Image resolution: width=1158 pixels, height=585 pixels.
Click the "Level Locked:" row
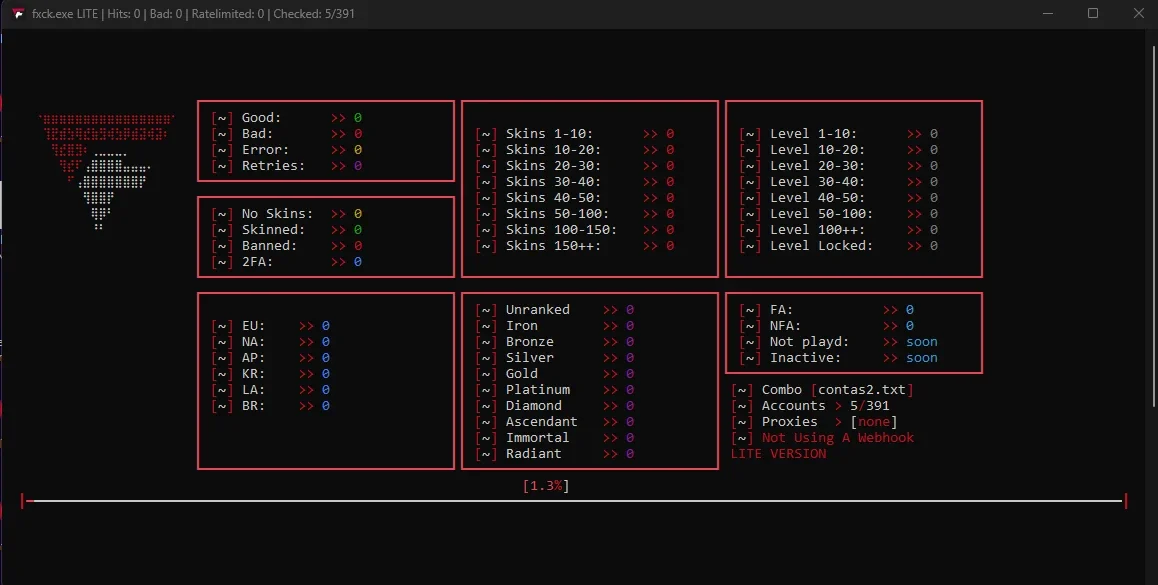[839, 245]
